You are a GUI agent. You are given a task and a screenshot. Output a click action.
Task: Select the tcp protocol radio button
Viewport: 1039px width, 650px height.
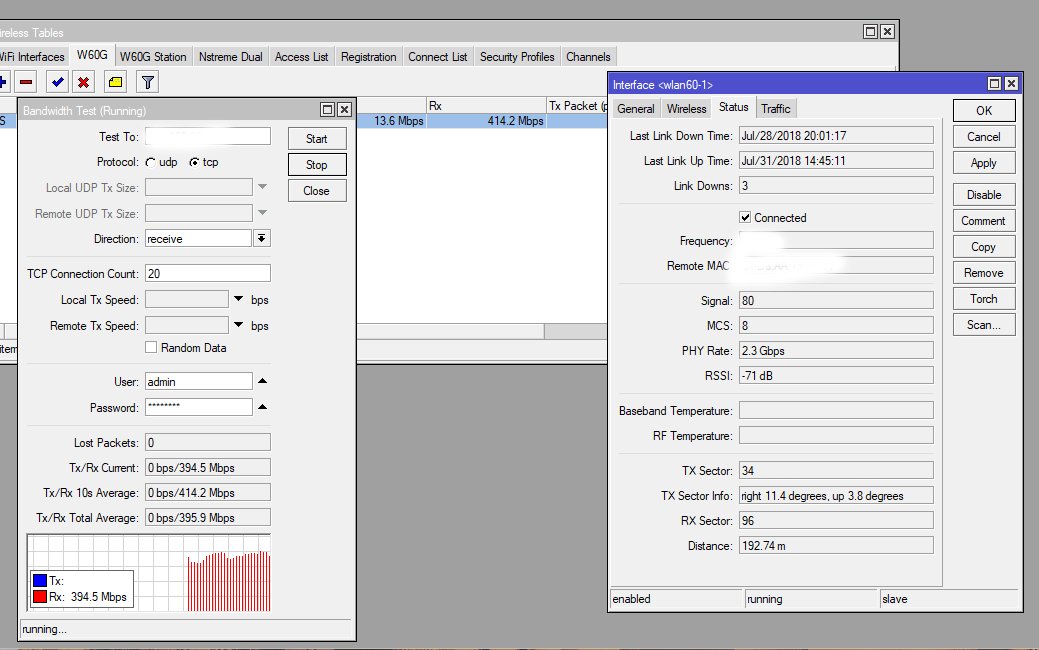coord(194,162)
